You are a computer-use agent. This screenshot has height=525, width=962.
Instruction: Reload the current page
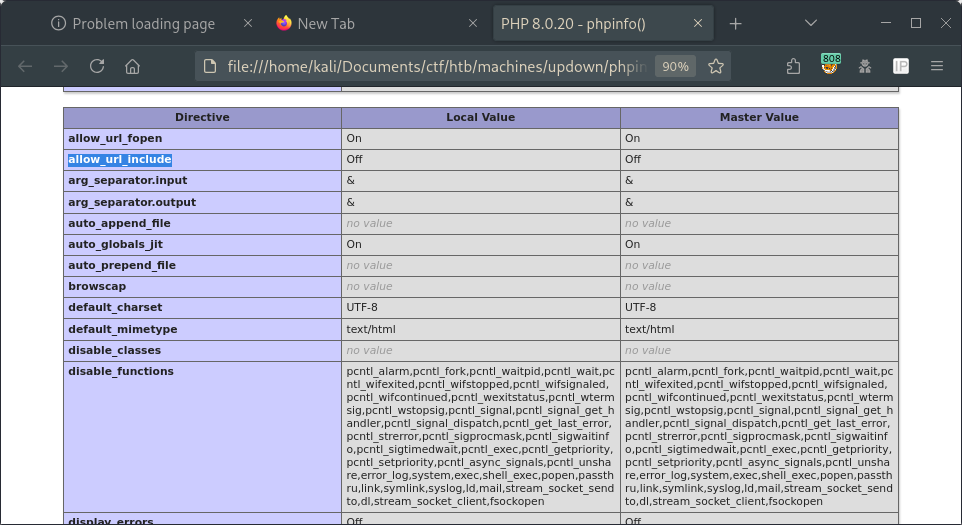click(x=97, y=66)
